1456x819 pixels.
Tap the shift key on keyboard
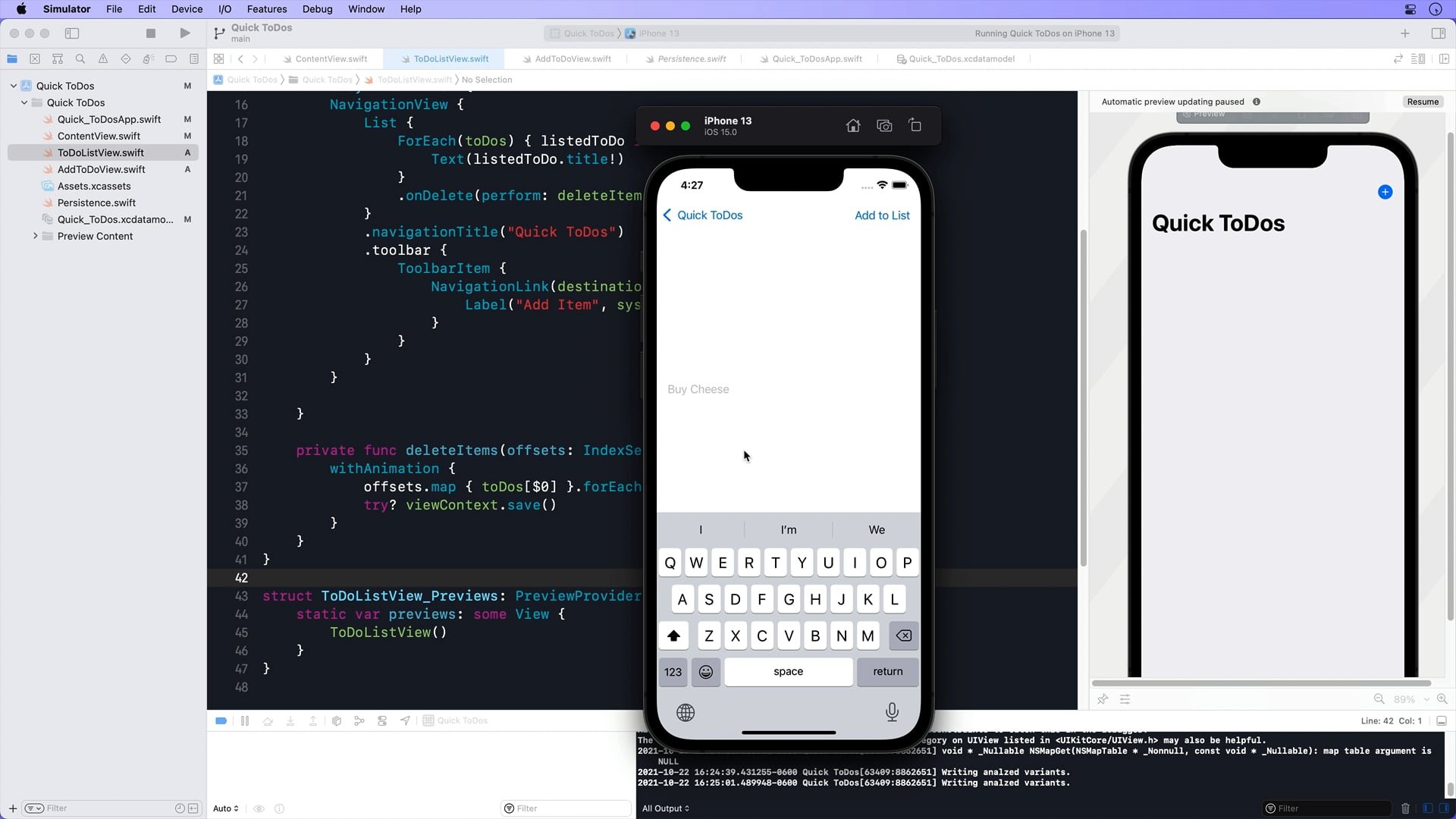[x=673, y=635]
